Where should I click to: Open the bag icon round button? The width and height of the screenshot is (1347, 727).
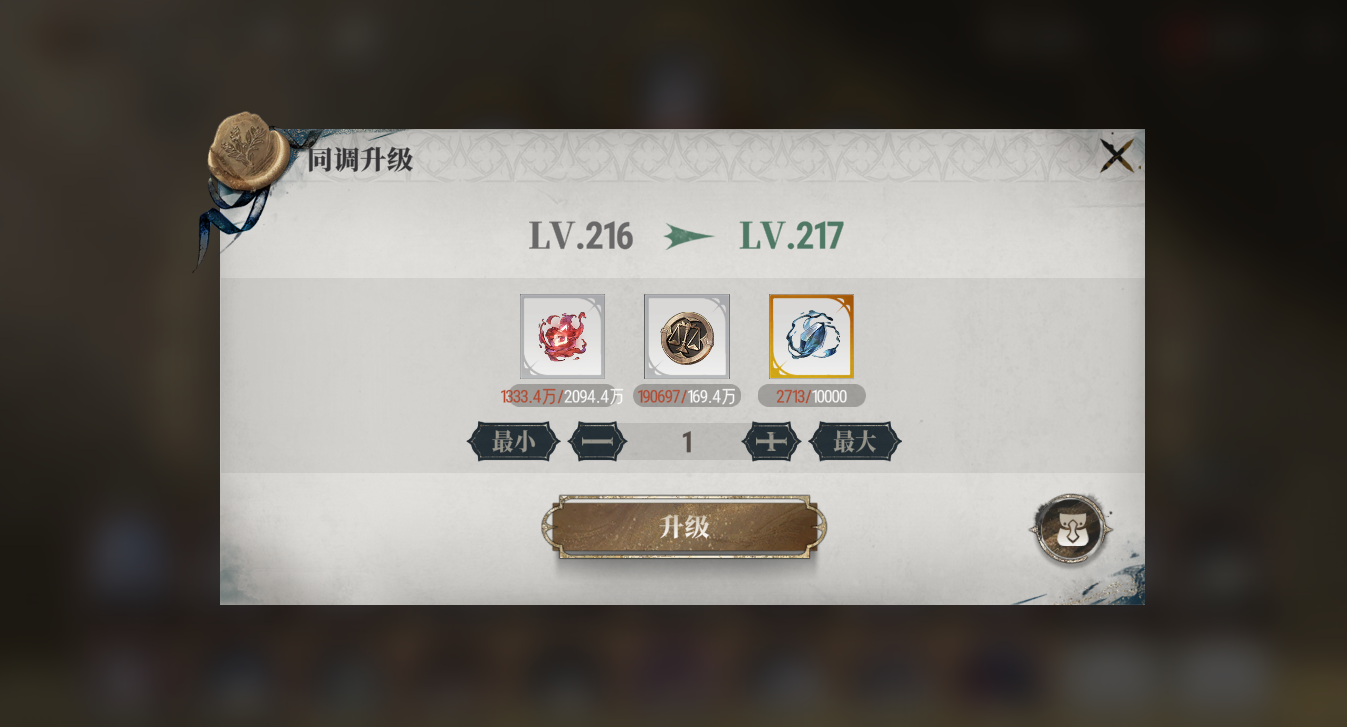[x=1071, y=530]
